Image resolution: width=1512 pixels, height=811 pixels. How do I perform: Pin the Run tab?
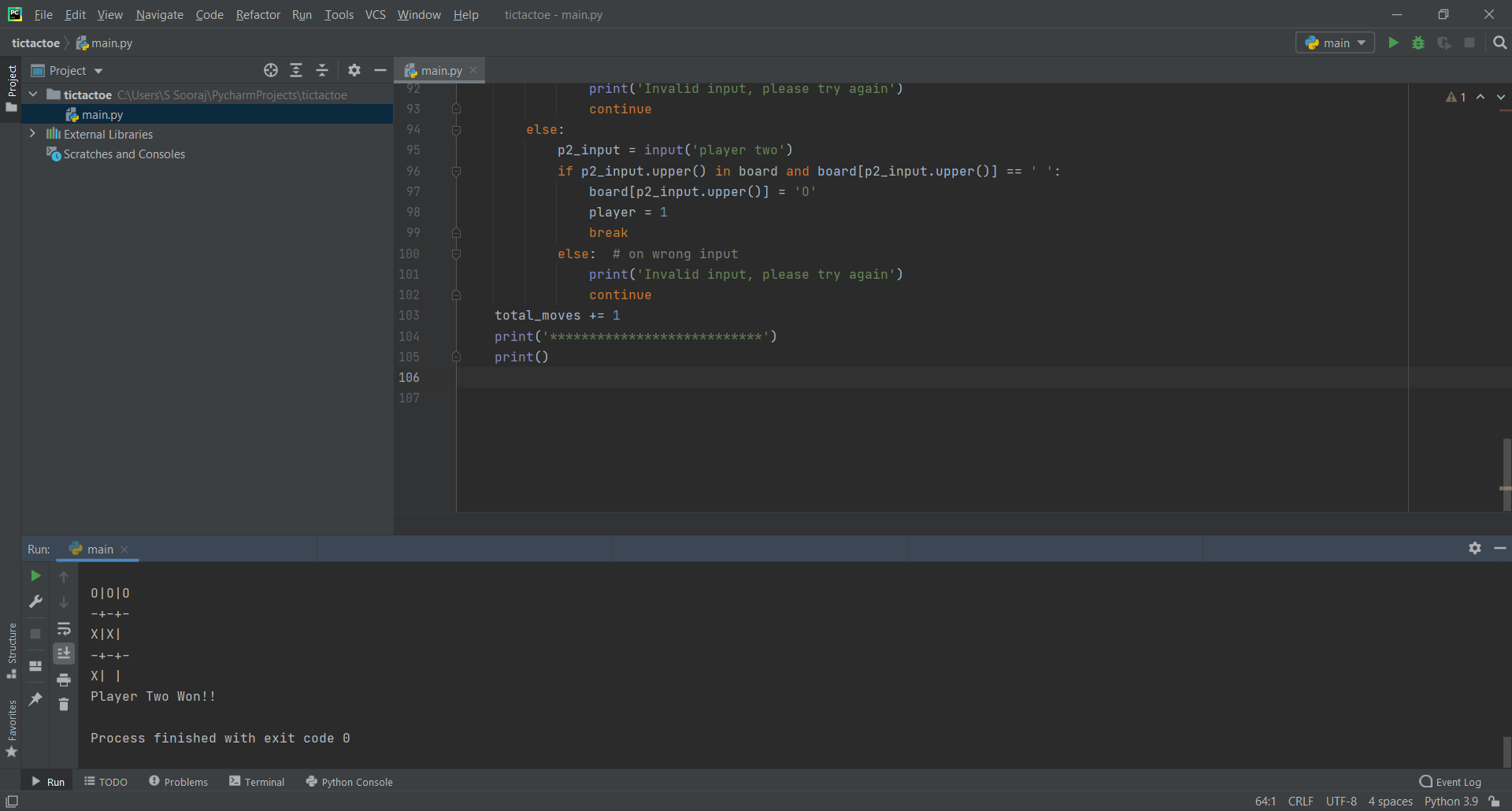point(35,699)
